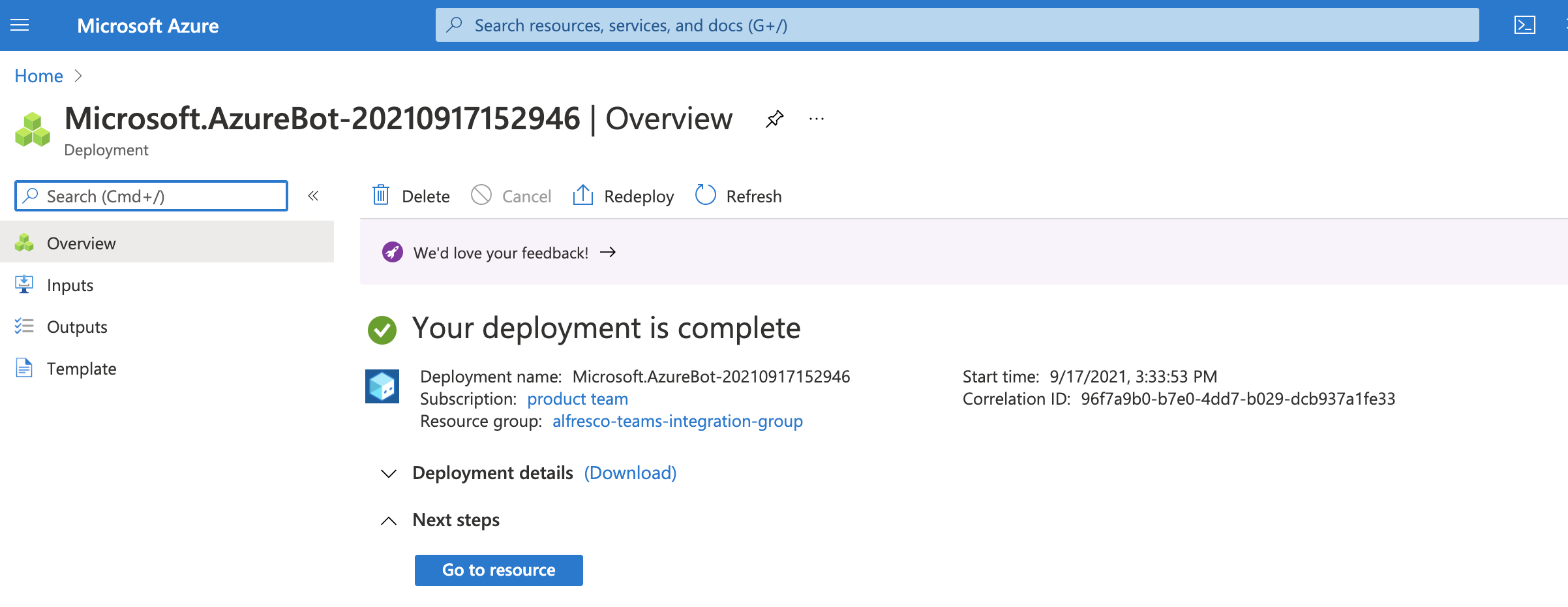1568x607 pixels.
Task: Select Inputs in the sidebar menu
Action: click(70, 285)
